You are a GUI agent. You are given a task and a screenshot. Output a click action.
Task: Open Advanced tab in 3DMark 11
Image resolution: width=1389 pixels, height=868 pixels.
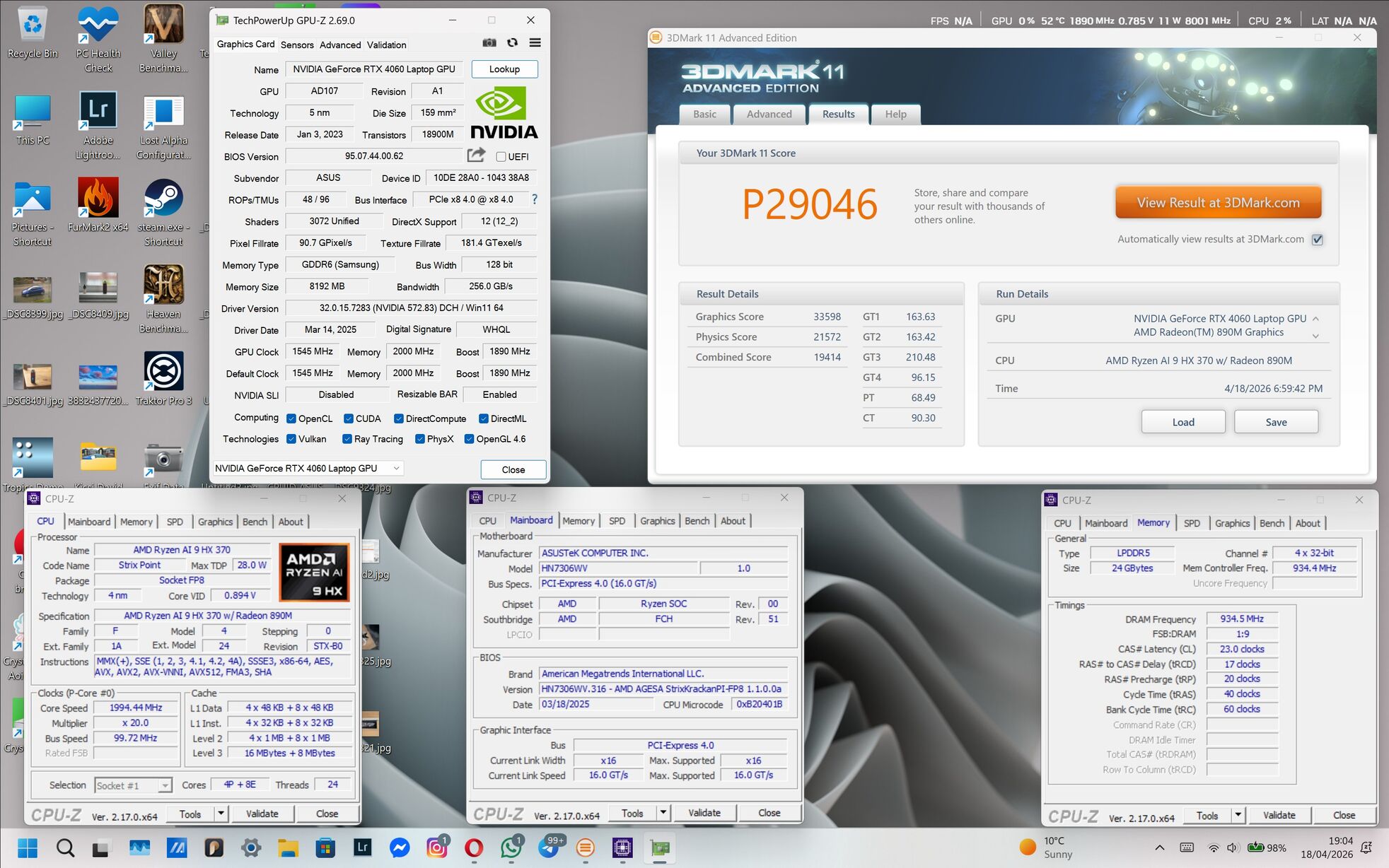[769, 114]
